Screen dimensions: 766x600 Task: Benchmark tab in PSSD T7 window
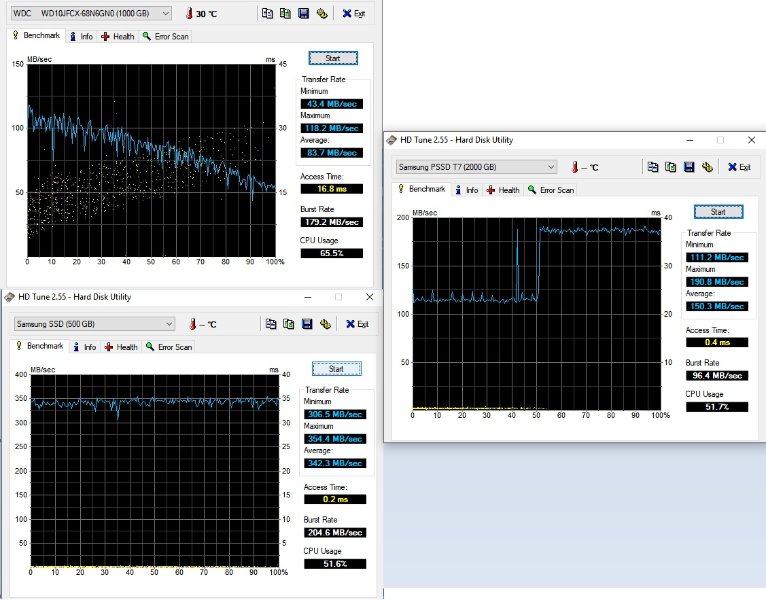click(x=422, y=189)
